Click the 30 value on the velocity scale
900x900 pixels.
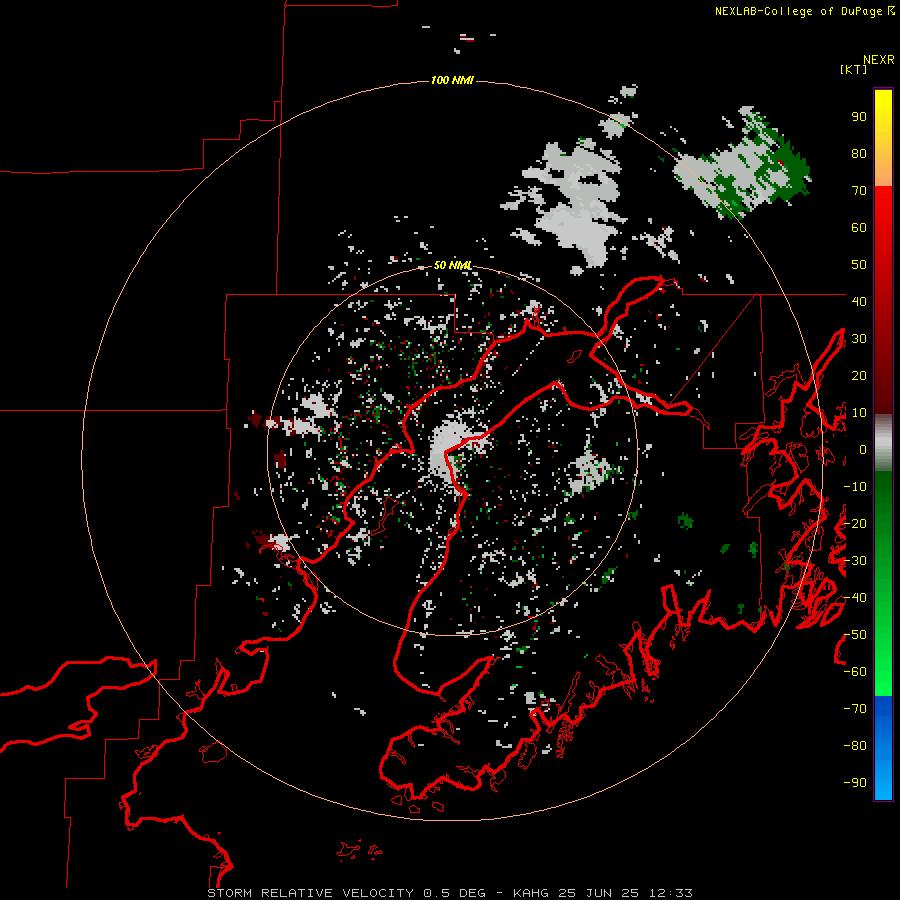pyautogui.click(x=859, y=339)
